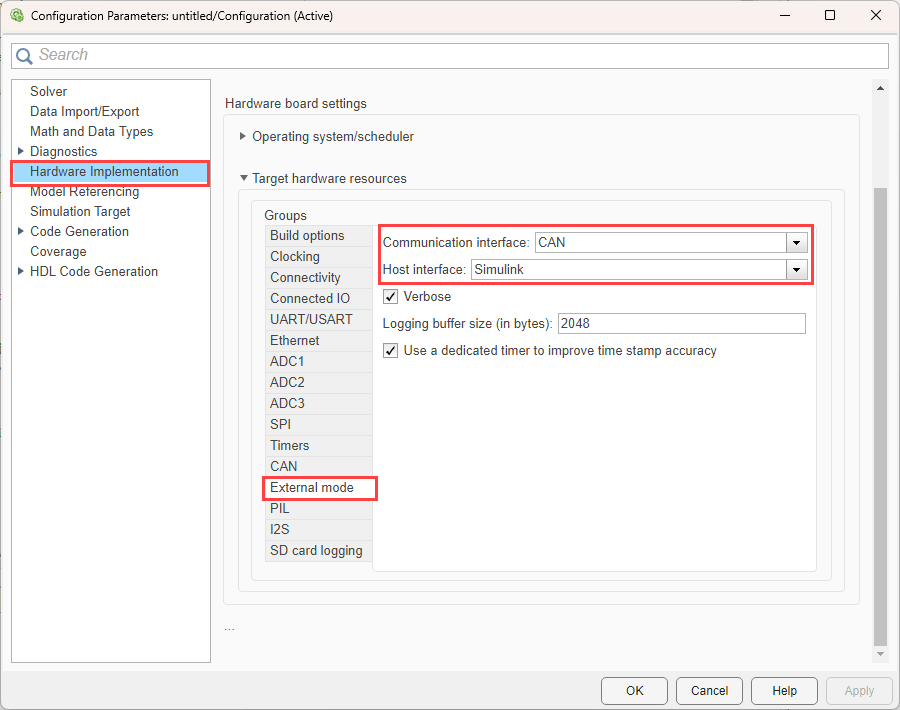
Task: Expand the Diagnostics tree node
Action: pos(21,152)
